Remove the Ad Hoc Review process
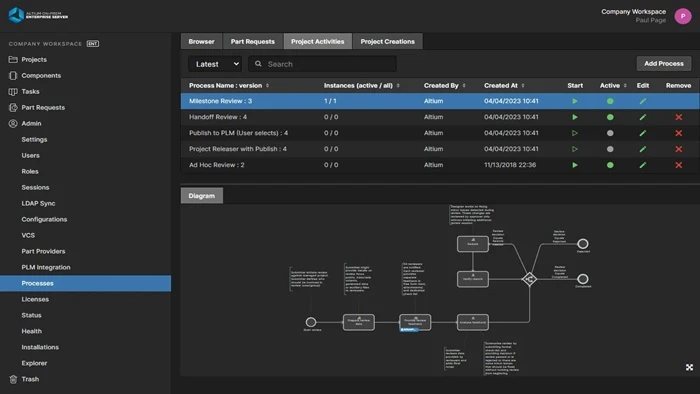The image size is (700, 394). click(x=679, y=165)
